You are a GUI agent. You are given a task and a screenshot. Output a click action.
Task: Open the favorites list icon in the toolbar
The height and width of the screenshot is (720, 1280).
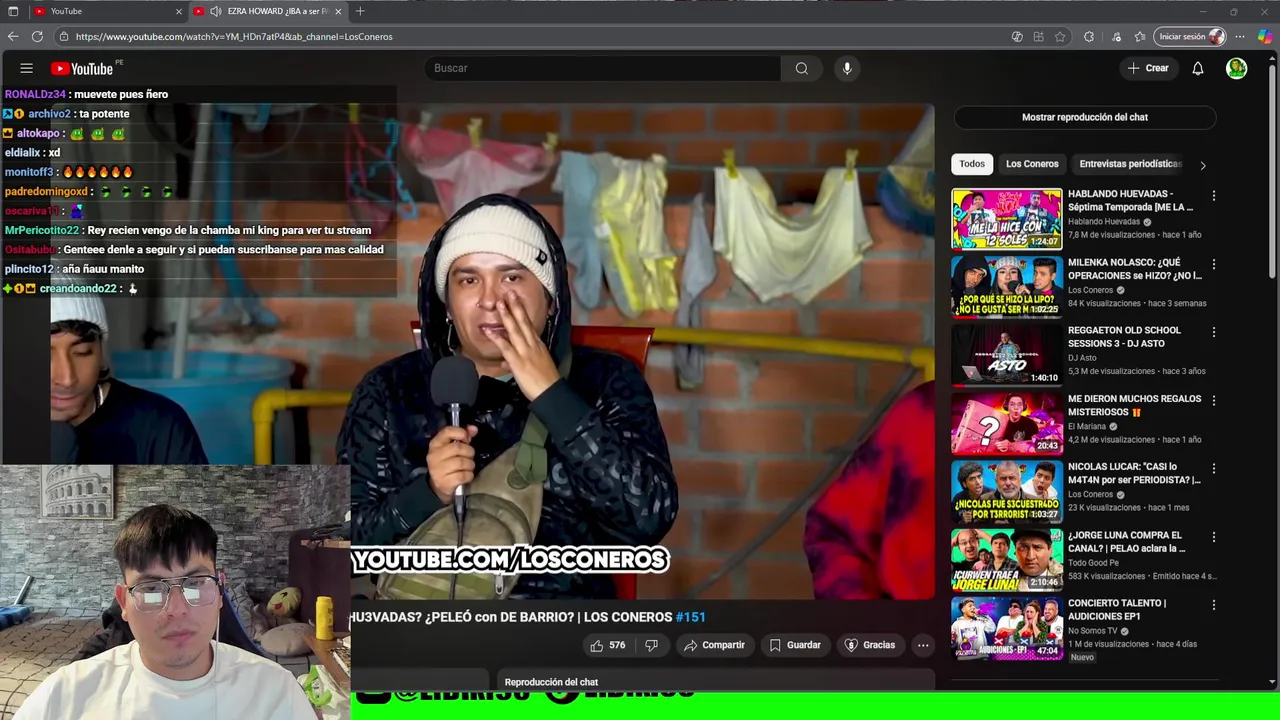click(1140, 37)
